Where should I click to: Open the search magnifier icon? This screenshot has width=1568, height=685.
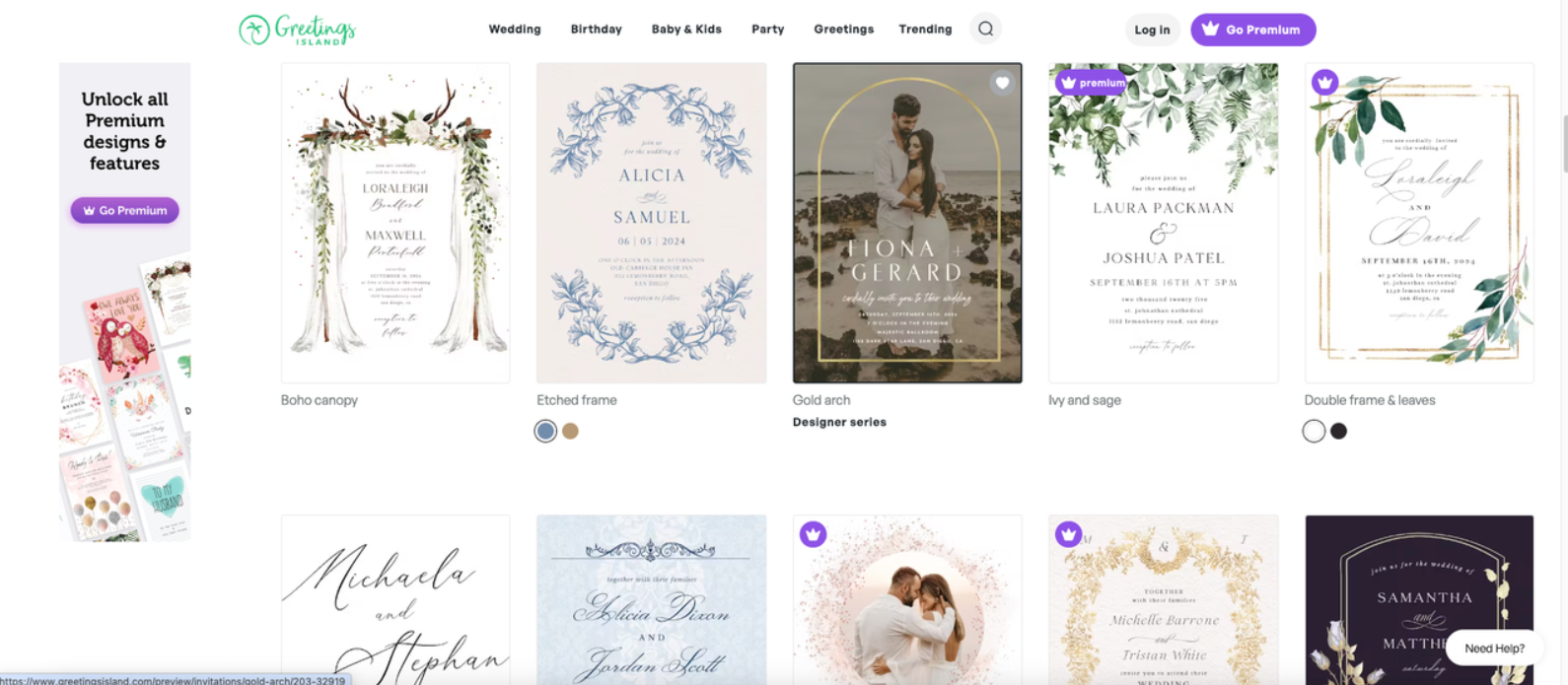click(985, 29)
